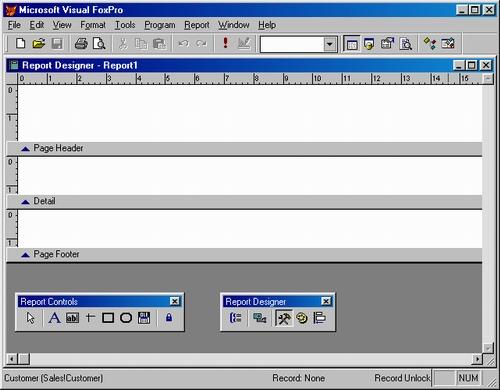The image size is (500, 390).
Task: Click the Form Wizard toolbar icon
Action: (387, 44)
